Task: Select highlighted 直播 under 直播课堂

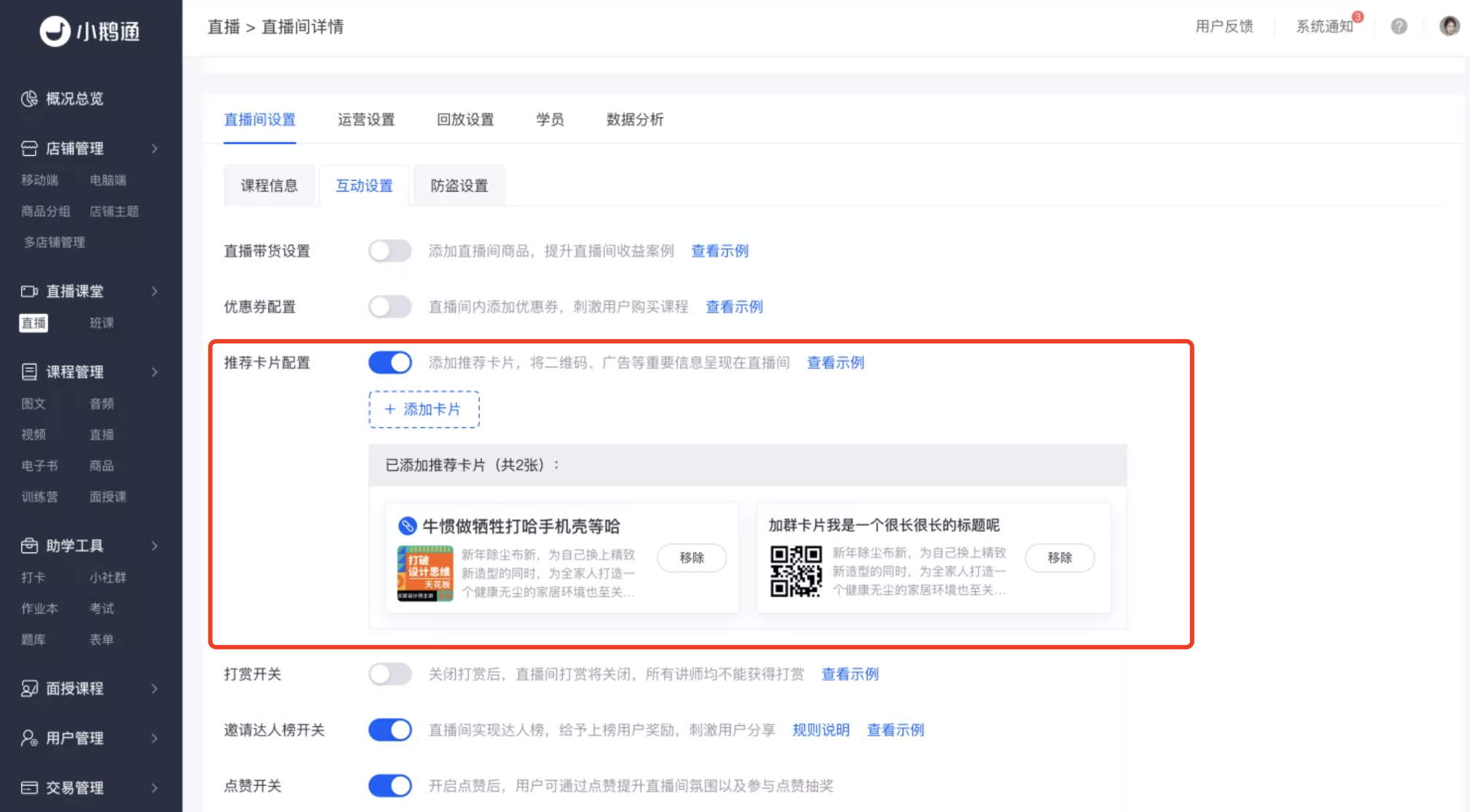Action: (34, 323)
